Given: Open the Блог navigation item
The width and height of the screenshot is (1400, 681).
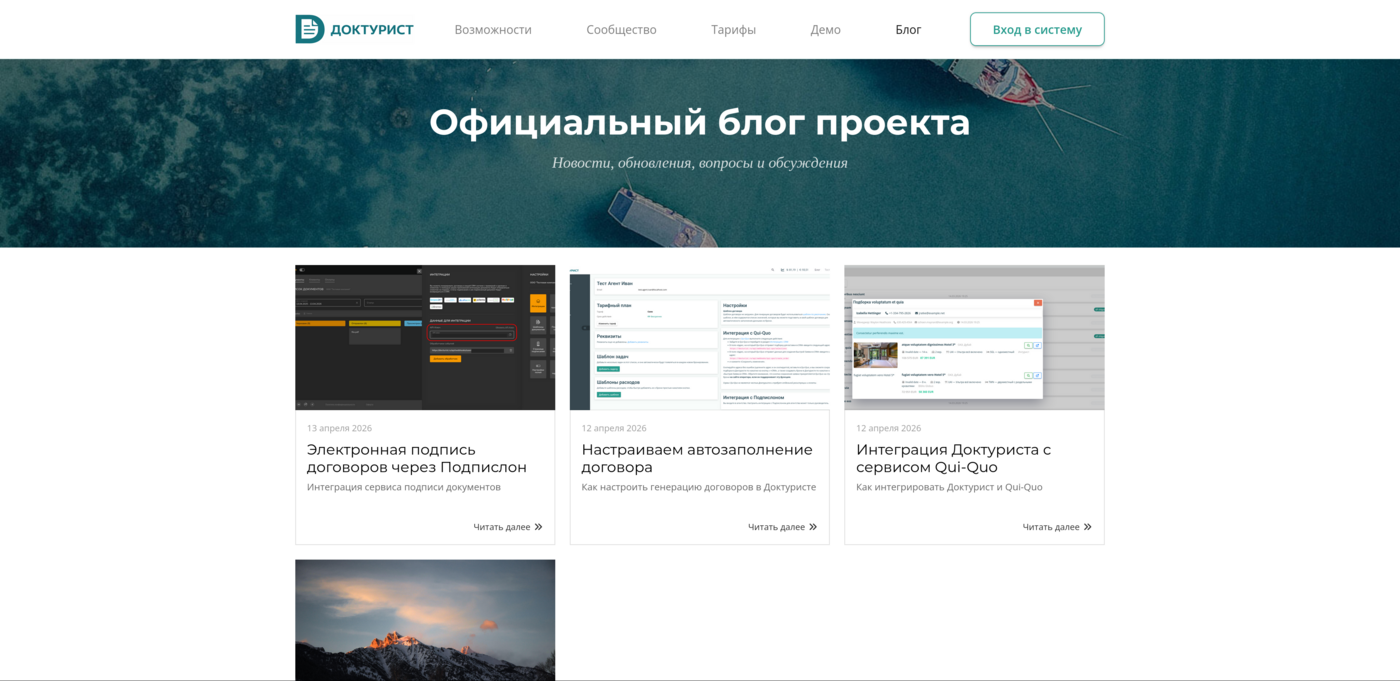Looking at the screenshot, I should [908, 30].
